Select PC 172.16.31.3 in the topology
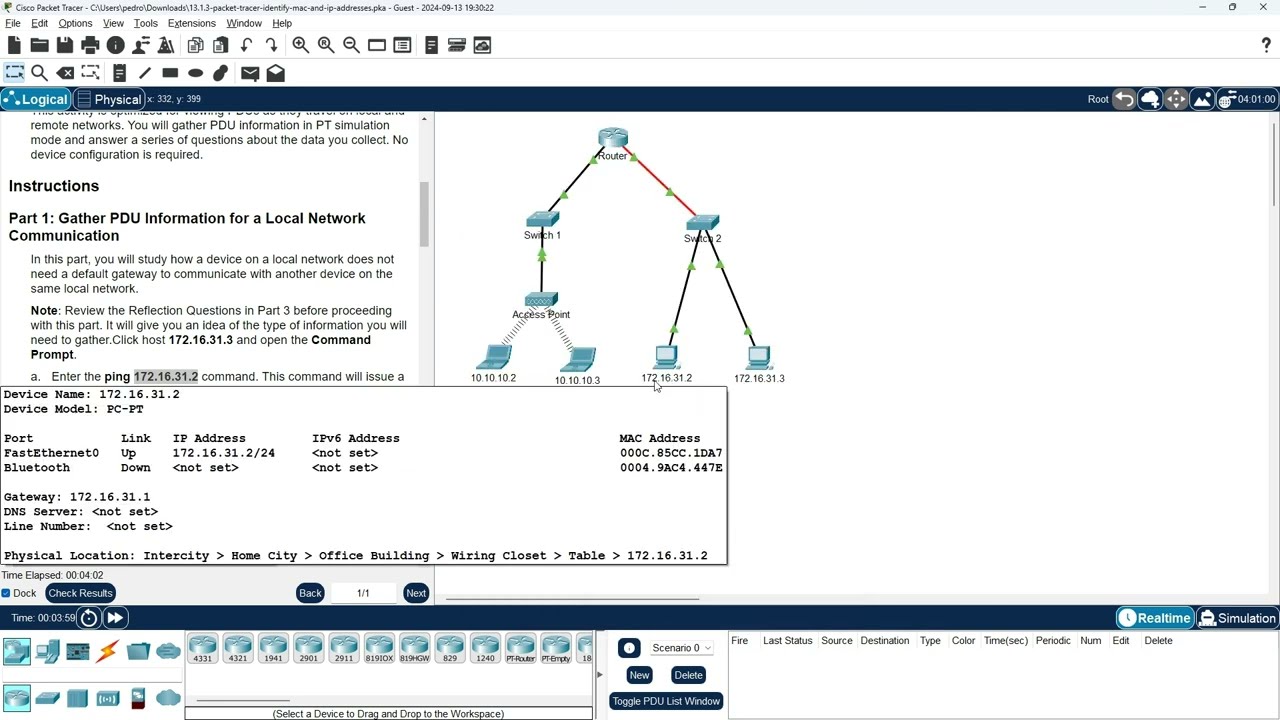Screen dimensions: 1280x720 point(759,357)
